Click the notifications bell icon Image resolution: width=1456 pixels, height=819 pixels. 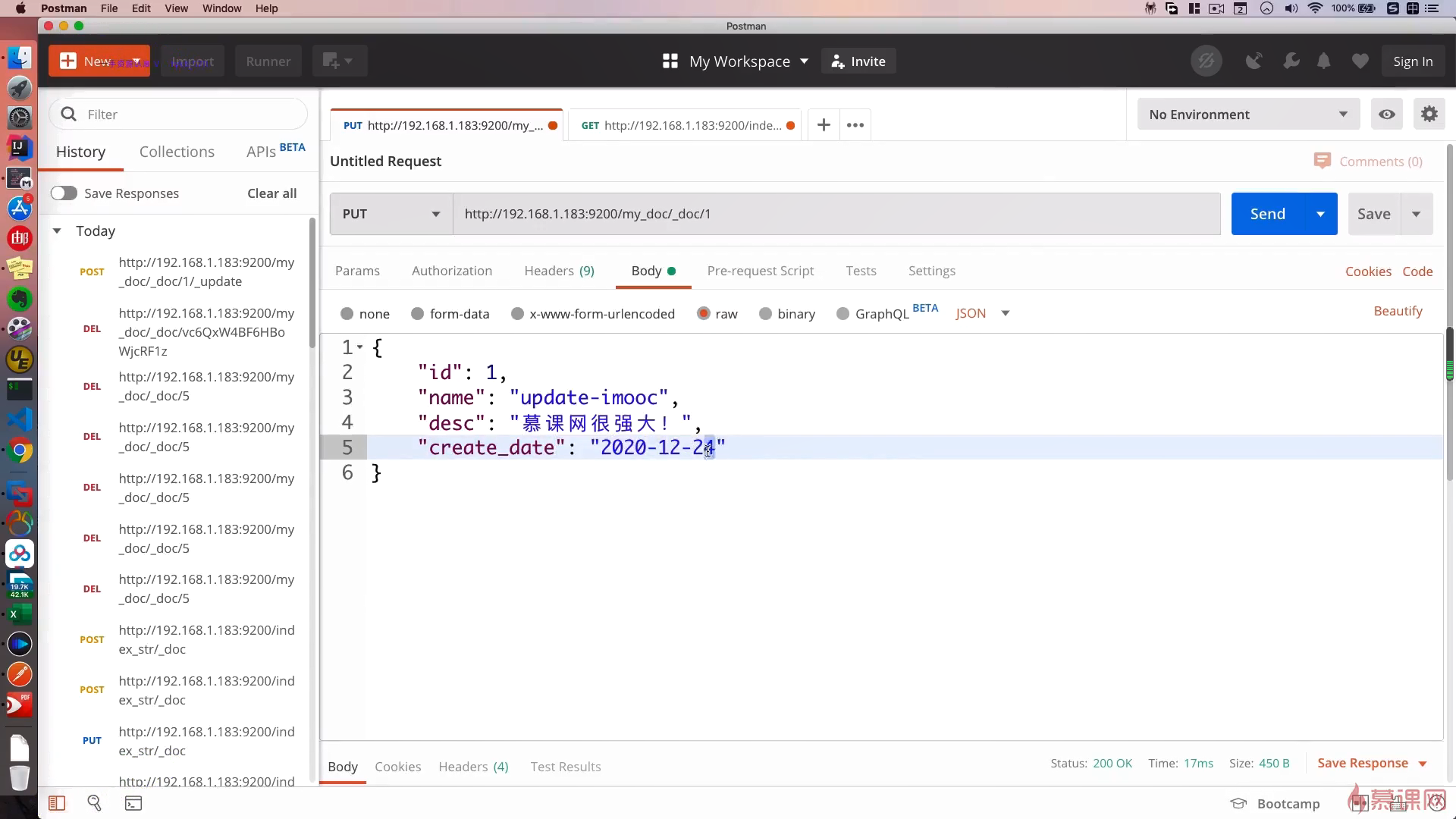1323,61
